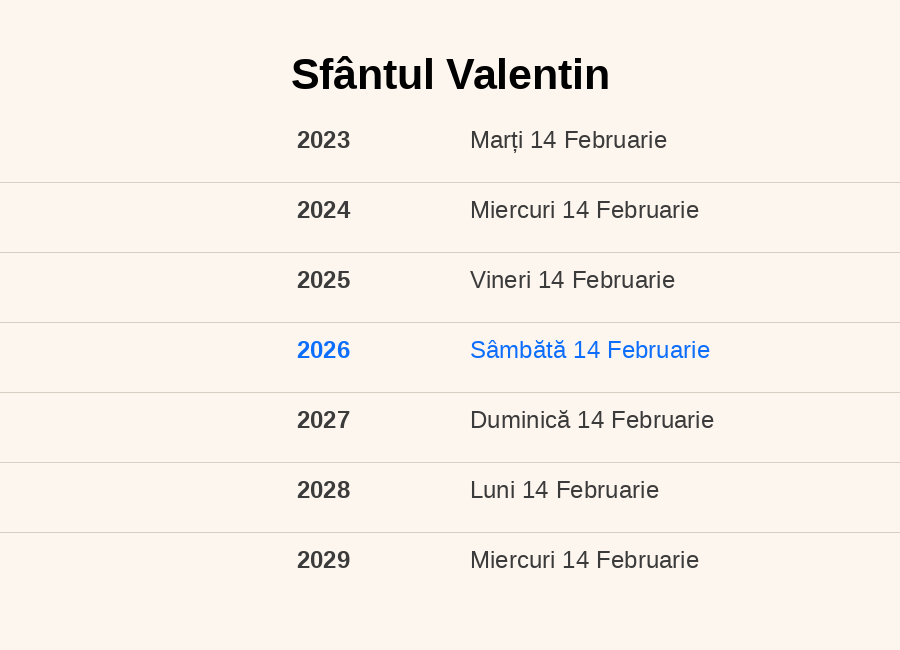Image resolution: width=900 pixels, height=650 pixels.
Task: Select the 2028 year label
Action: point(323,490)
